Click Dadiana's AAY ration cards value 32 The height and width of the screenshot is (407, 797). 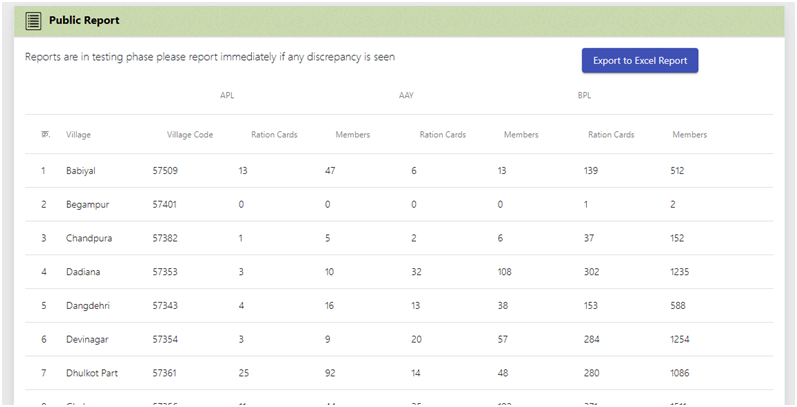416,272
